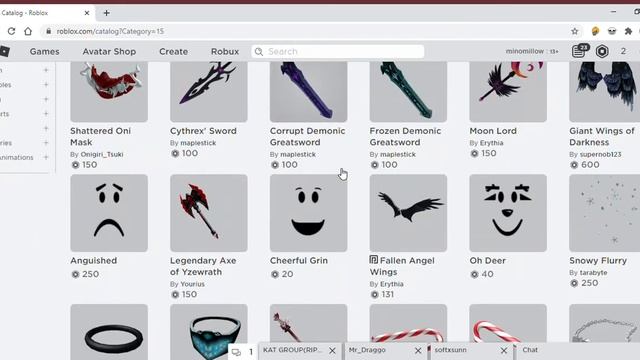This screenshot has width=640, height=360.
Task: Open the Corrupt Demonic Greatsword title
Action: 307,136
